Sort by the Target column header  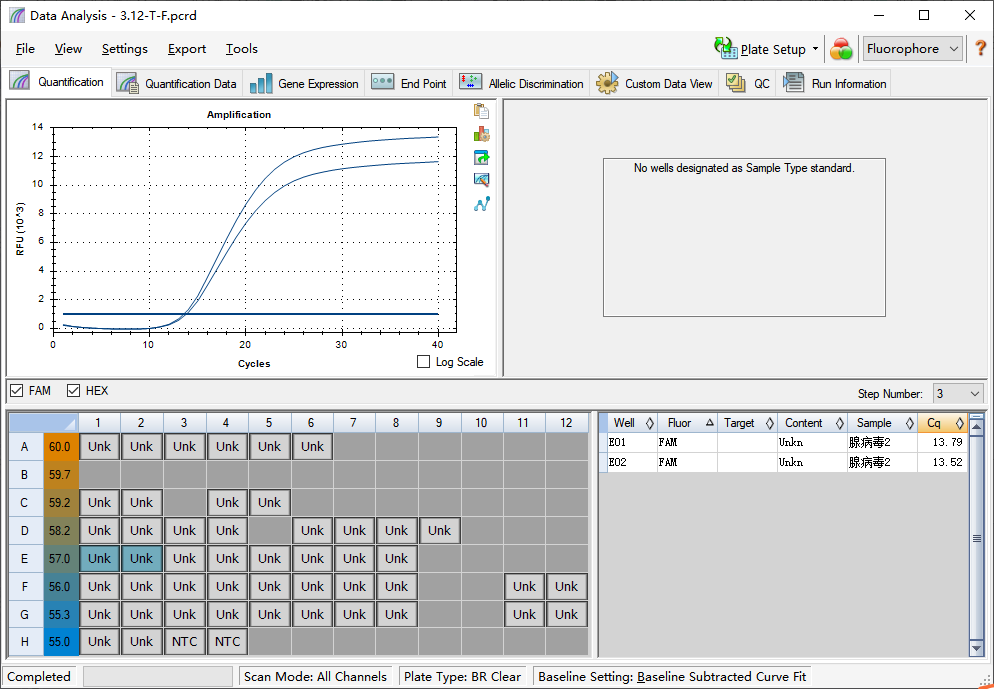[747, 423]
